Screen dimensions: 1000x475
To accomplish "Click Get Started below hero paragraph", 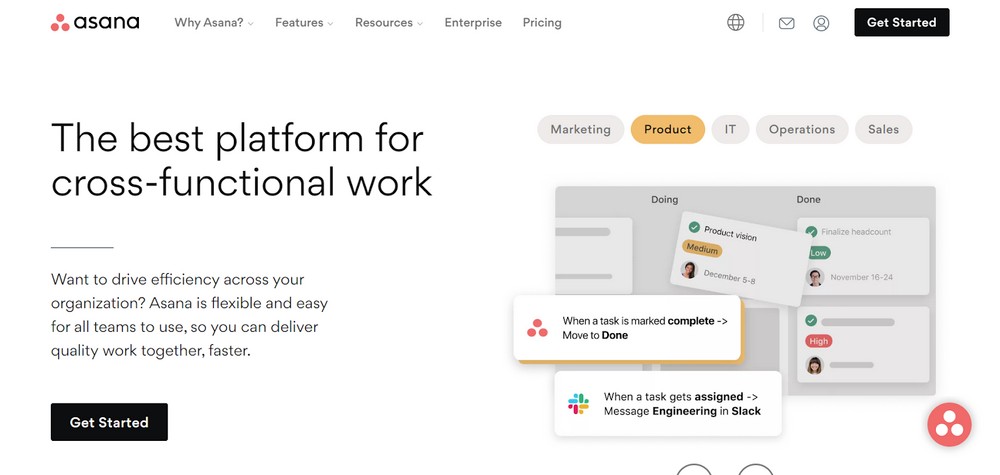I will point(109,422).
